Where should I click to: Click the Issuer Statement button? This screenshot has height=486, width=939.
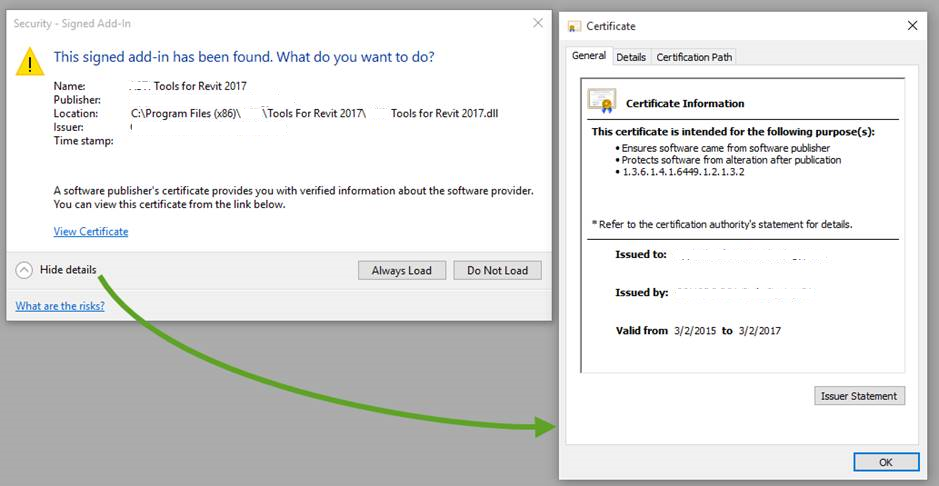click(x=859, y=396)
